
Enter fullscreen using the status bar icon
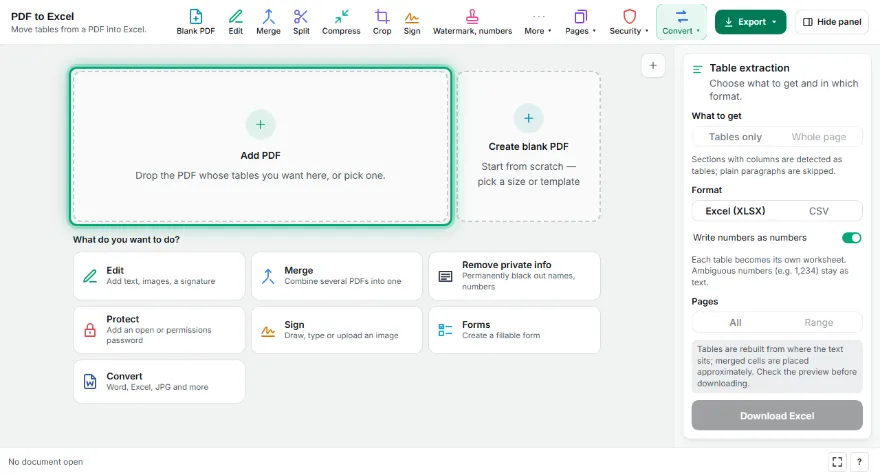[837, 462]
